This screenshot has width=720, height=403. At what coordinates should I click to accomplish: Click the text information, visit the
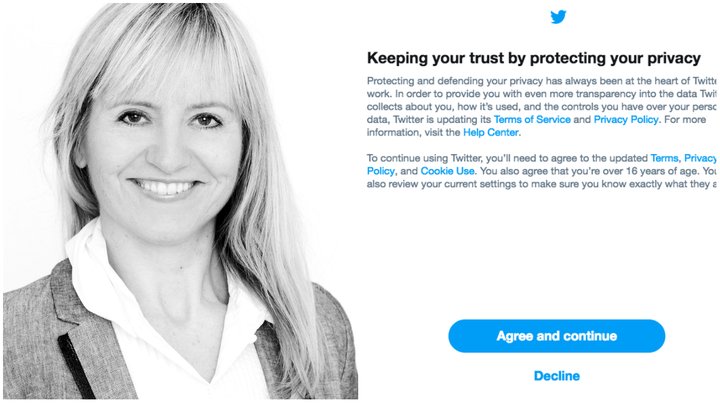(413, 133)
